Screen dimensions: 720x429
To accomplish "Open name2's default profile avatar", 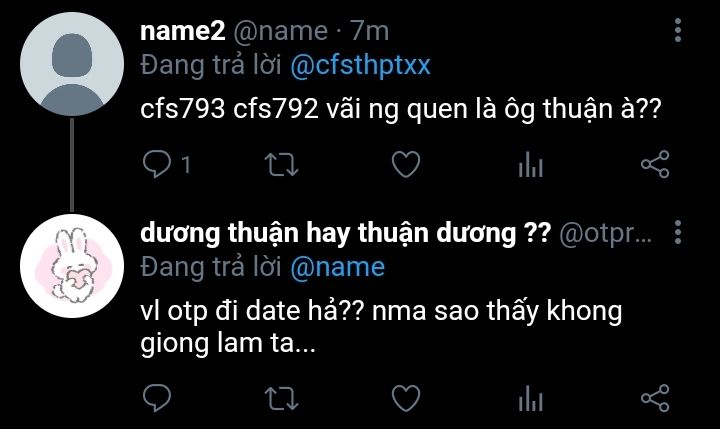I will pos(72,64).
